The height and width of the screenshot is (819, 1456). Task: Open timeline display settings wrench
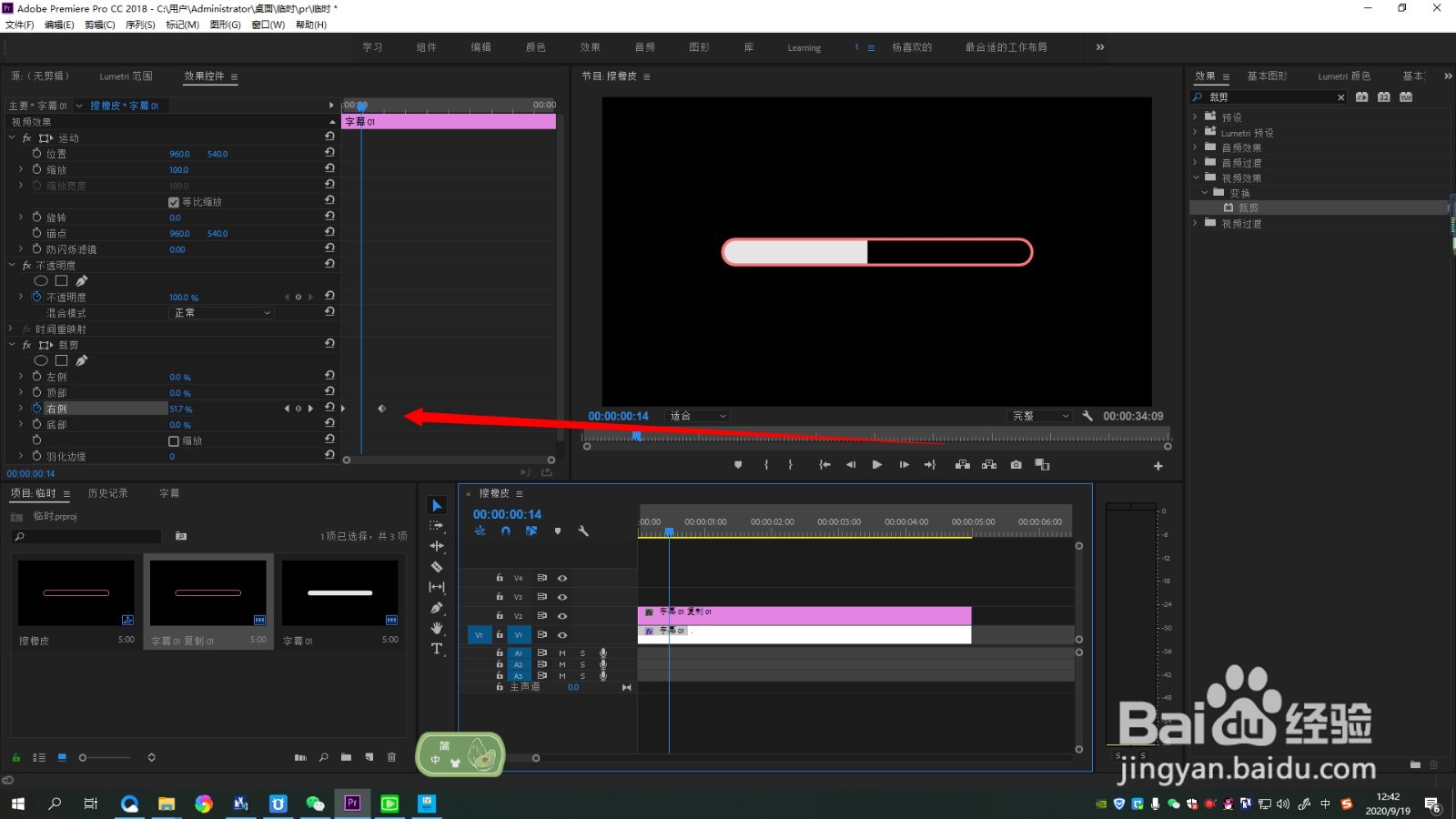click(x=583, y=531)
